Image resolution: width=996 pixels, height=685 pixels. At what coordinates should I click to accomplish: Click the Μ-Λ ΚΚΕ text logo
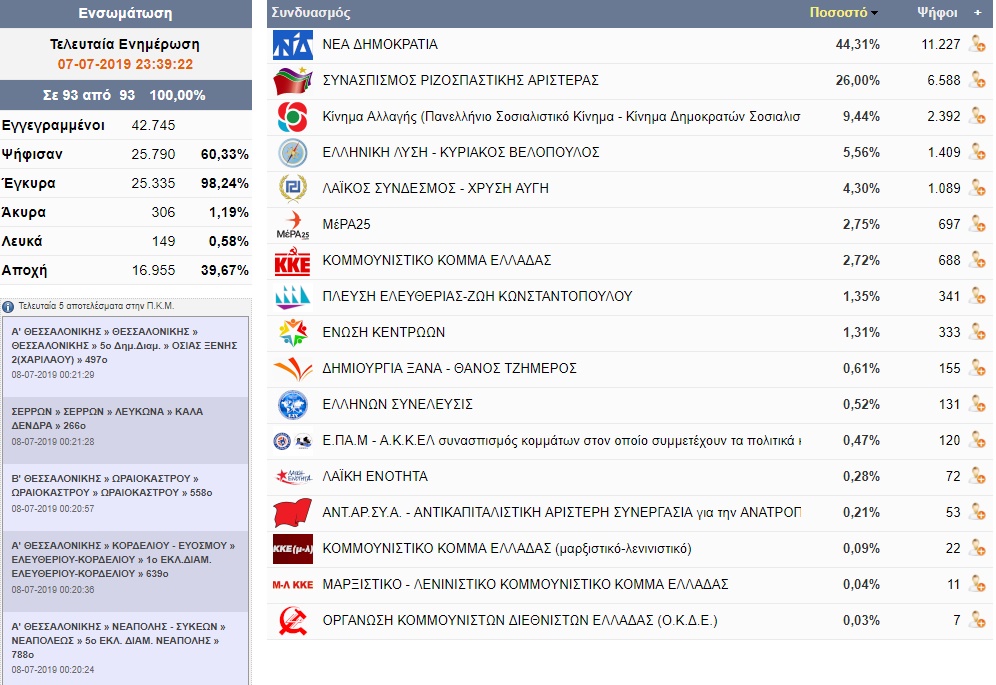(x=293, y=585)
